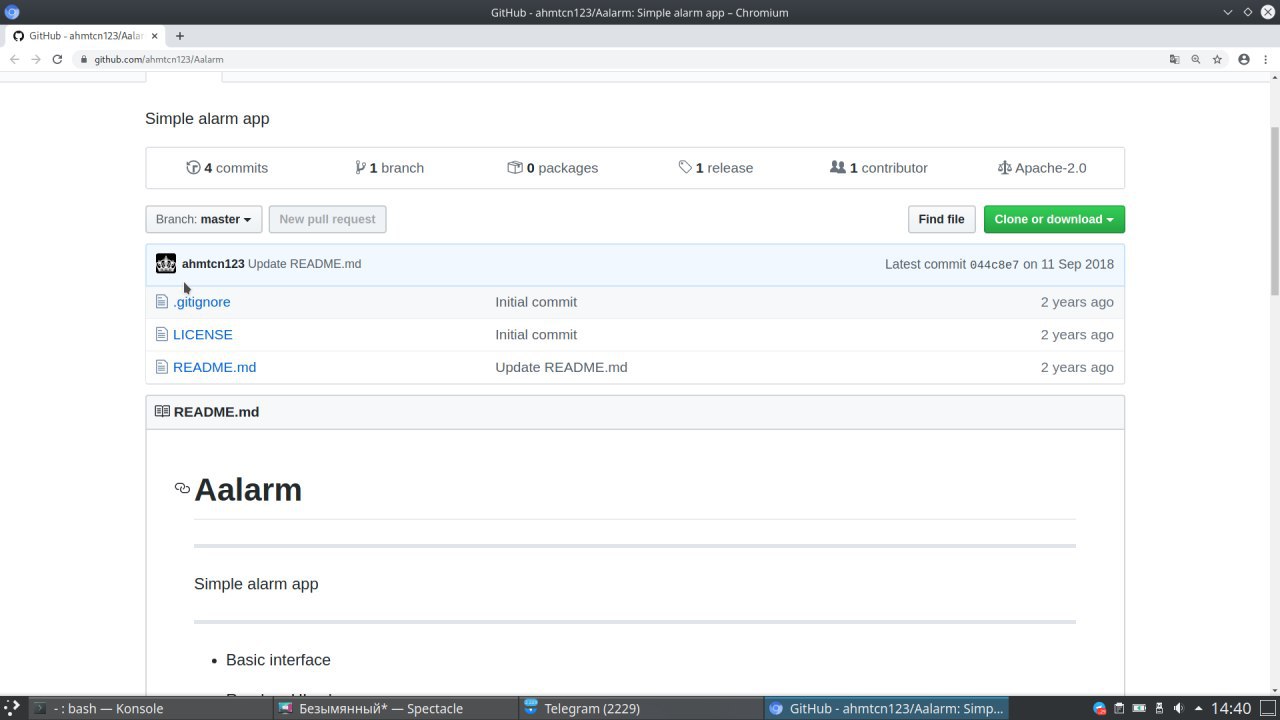The image size is (1280, 720).
Task: Close the GitHub Aalarm browser tab
Action: [154, 36]
